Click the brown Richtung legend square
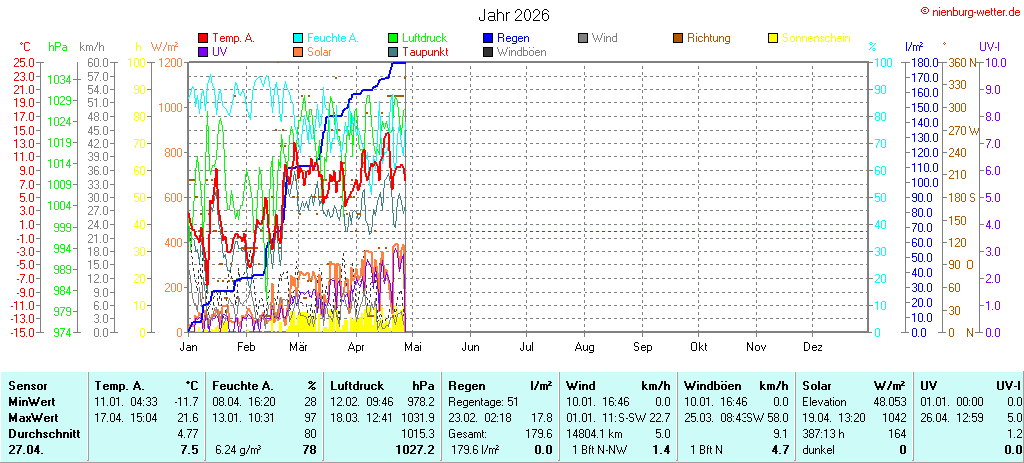 [x=677, y=38]
